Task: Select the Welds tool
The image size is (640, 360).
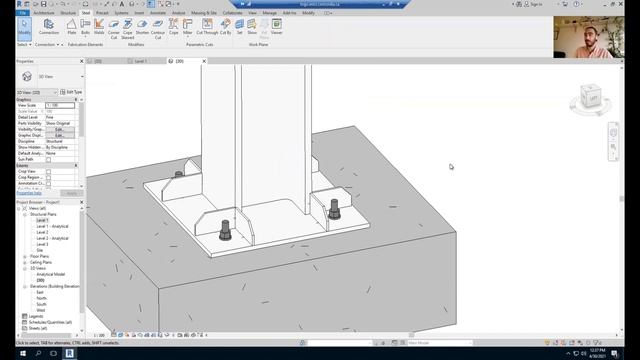Action: [x=99, y=27]
